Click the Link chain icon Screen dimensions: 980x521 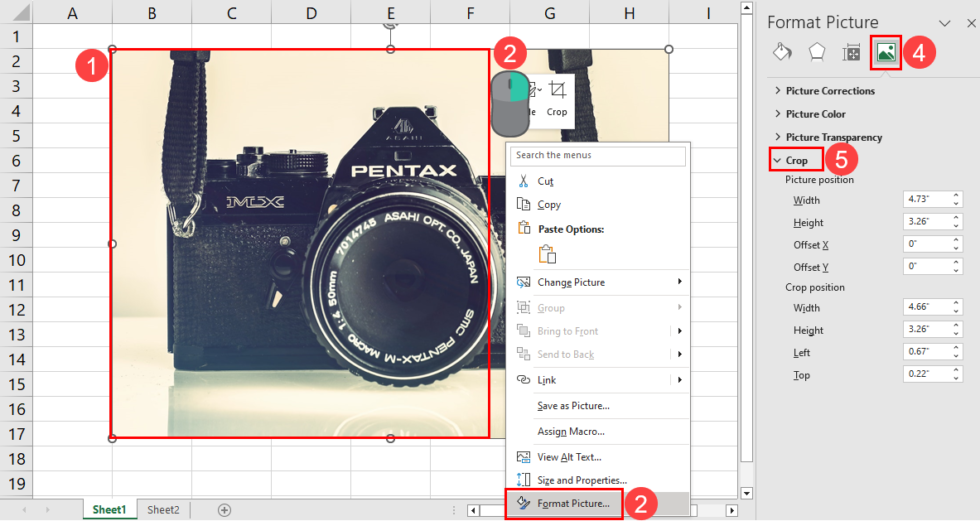coord(524,380)
